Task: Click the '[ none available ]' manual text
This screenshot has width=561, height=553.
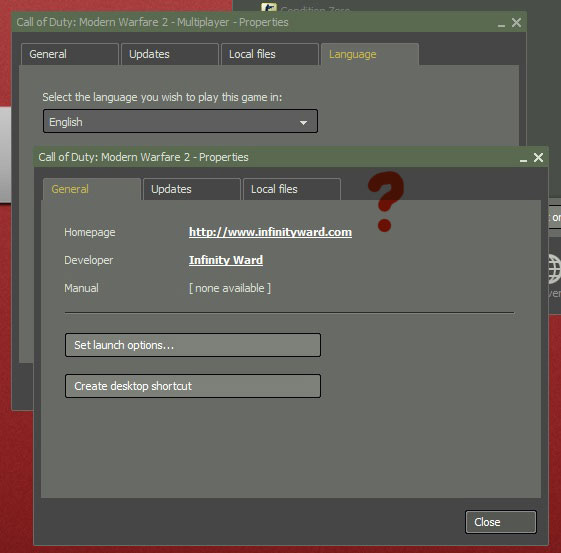Action: pyautogui.click(x=230, y=288)
